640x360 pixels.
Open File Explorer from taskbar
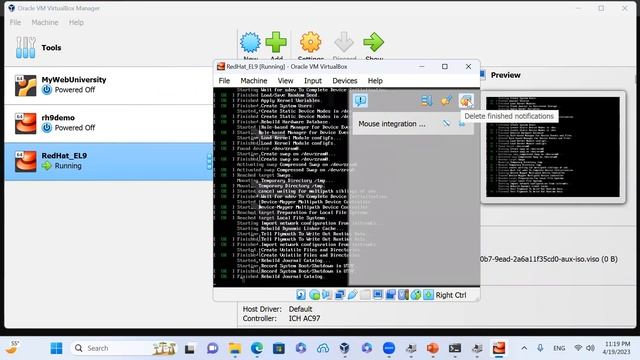(235, 348)
